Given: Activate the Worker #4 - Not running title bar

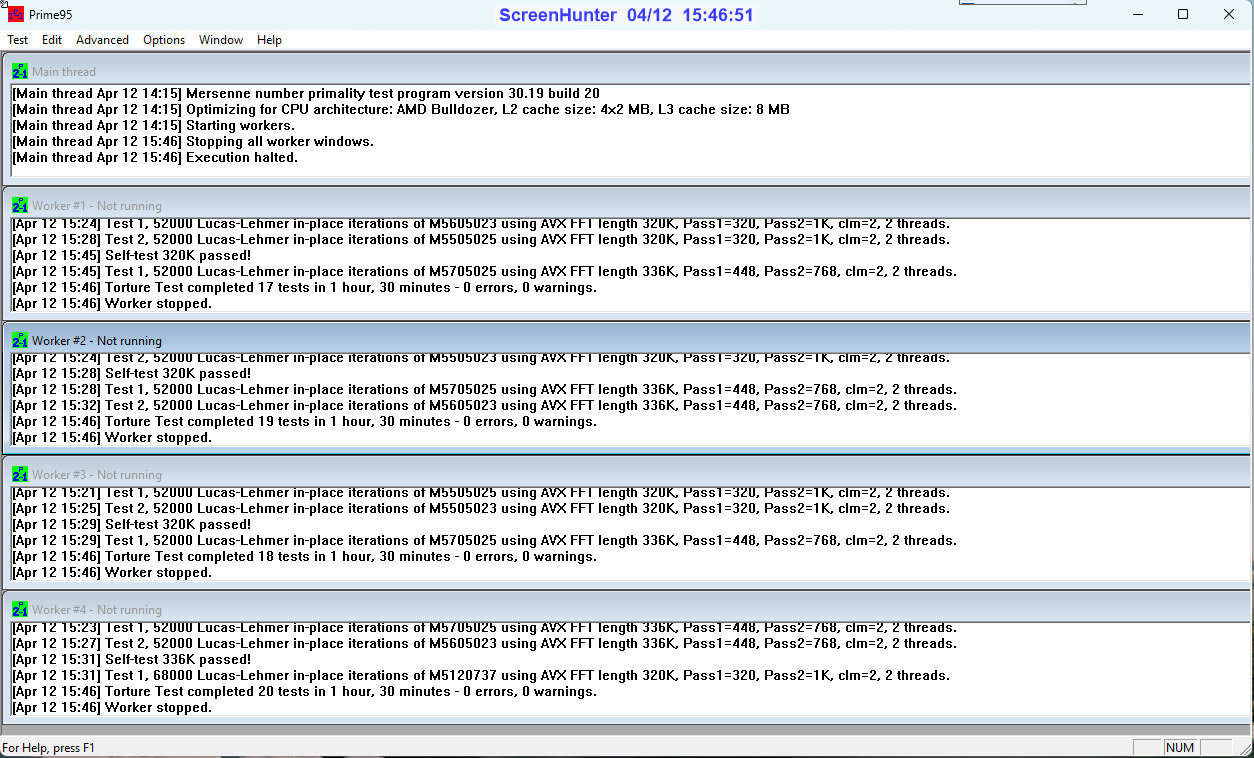Looking at the screenshot, I should coord(627,609).
